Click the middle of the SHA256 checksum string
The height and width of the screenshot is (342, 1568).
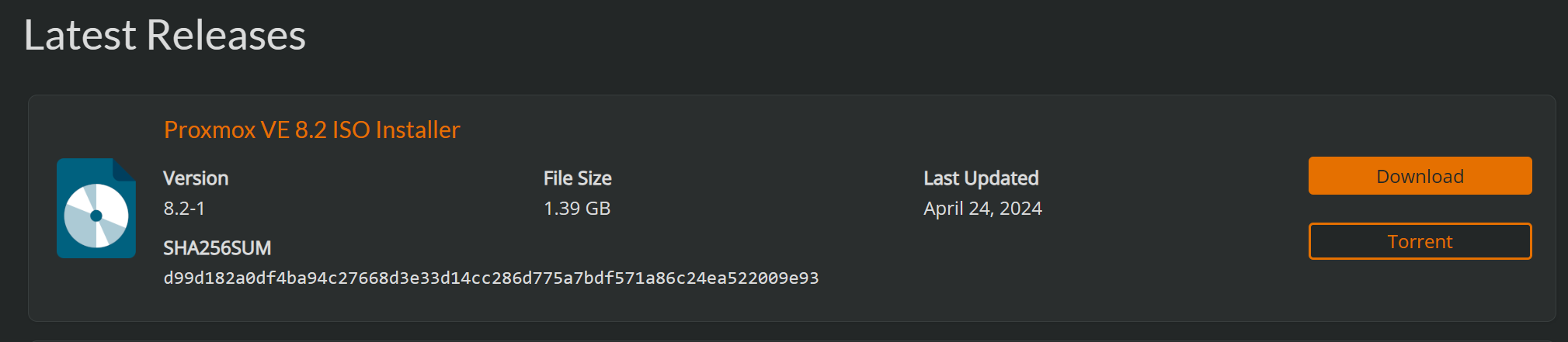coord(491,278)
